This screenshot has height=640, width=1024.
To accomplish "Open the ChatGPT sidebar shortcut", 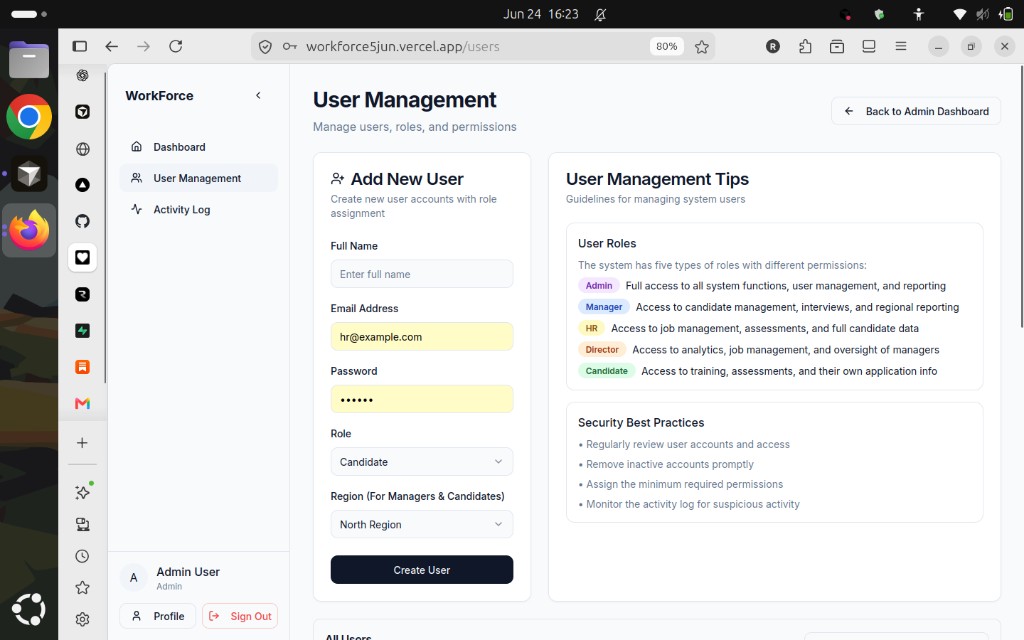I will pos(82,75).
